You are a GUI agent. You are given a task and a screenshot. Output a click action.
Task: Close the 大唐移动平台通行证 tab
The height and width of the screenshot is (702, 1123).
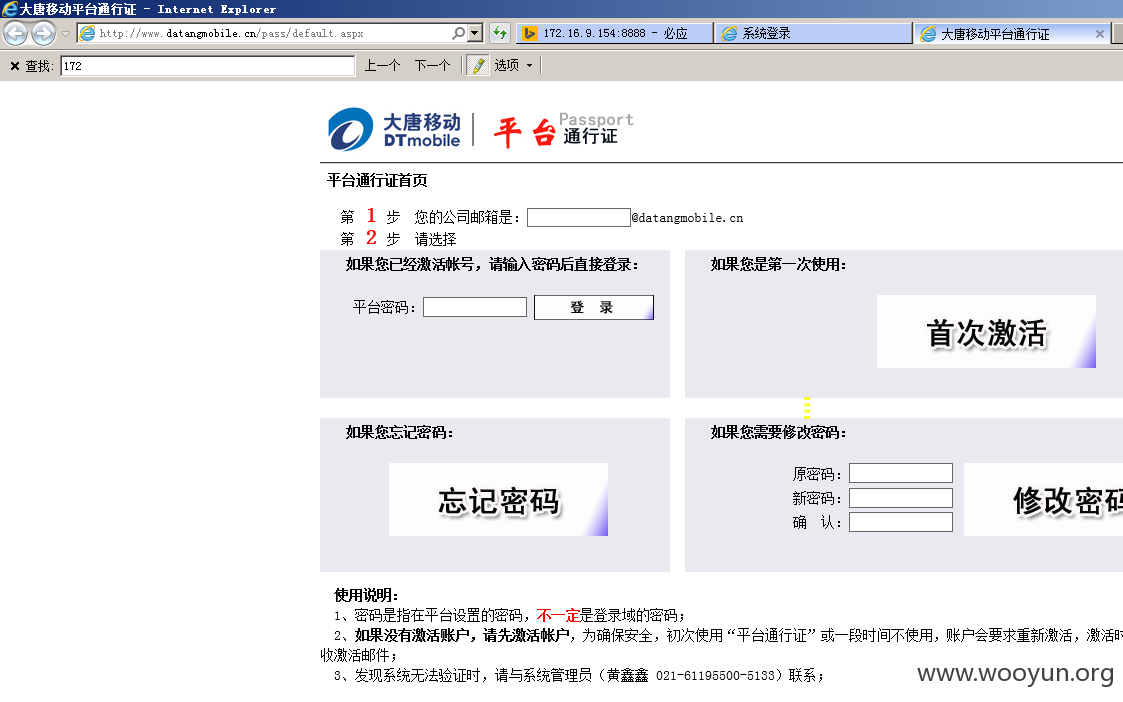click(1100, 34)
